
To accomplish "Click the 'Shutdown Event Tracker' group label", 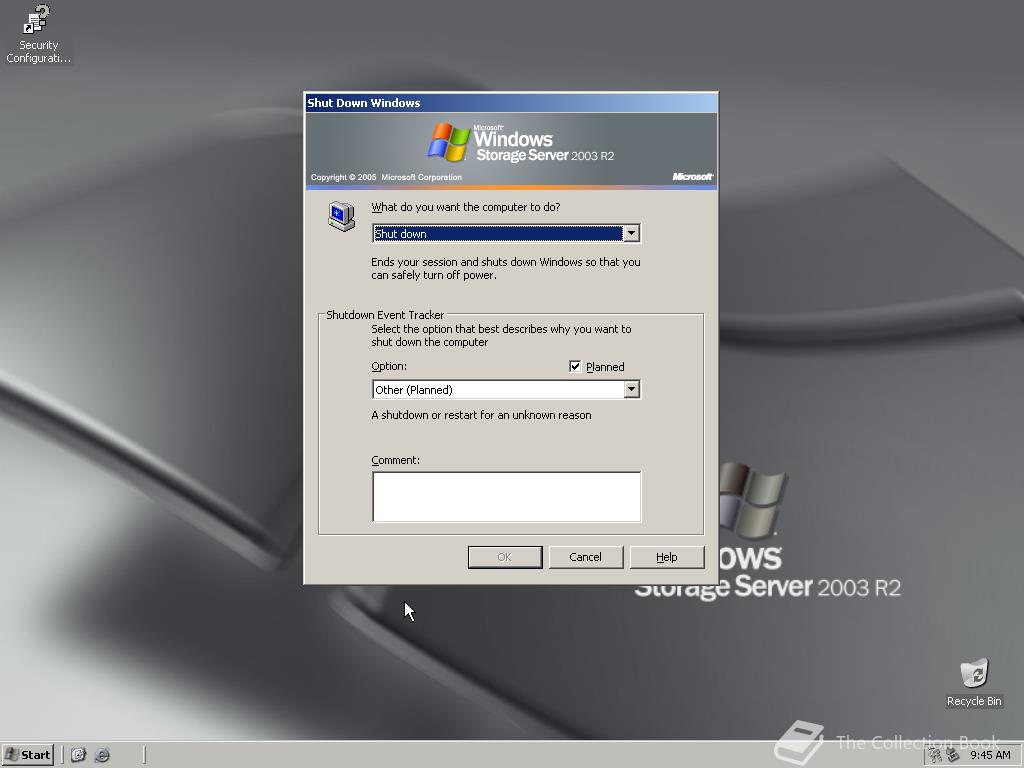I will [x=385, y=315].
